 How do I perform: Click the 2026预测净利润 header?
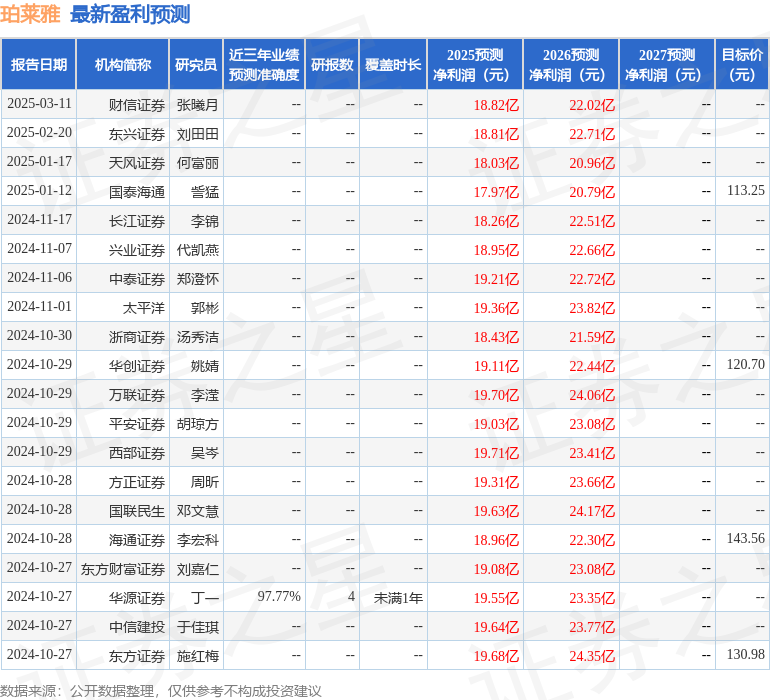pyautogui.click(x=571, y=65)
